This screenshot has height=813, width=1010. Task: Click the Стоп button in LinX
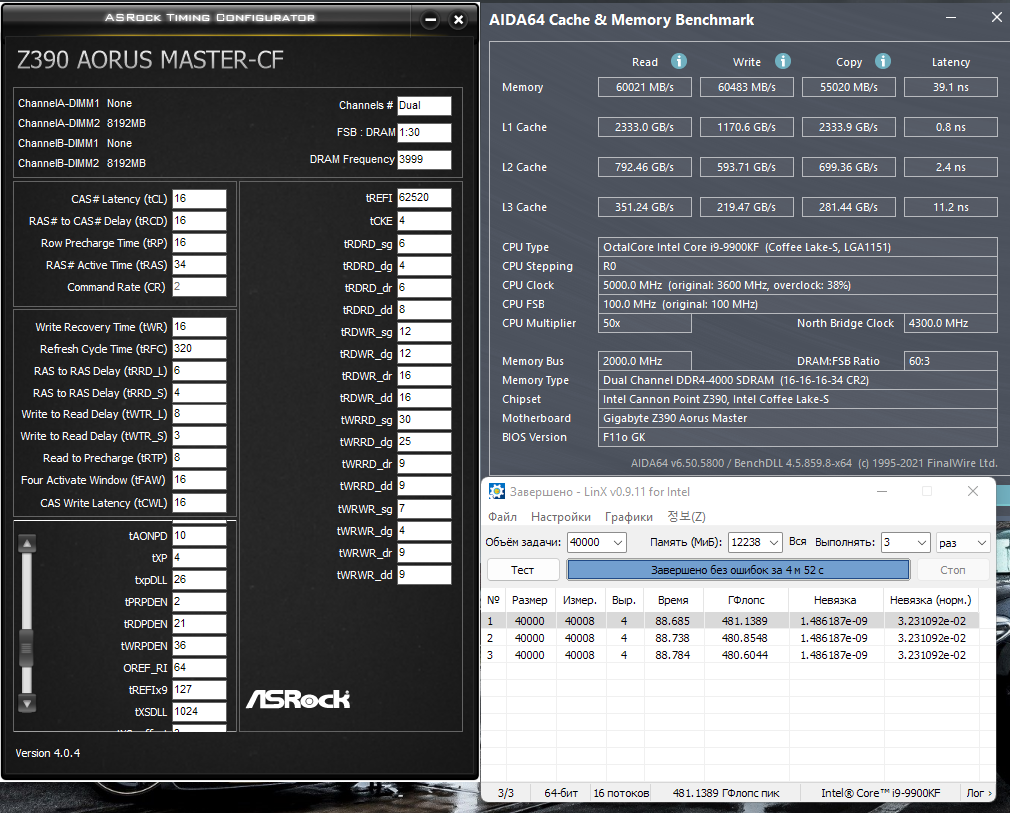coord(952,569)
